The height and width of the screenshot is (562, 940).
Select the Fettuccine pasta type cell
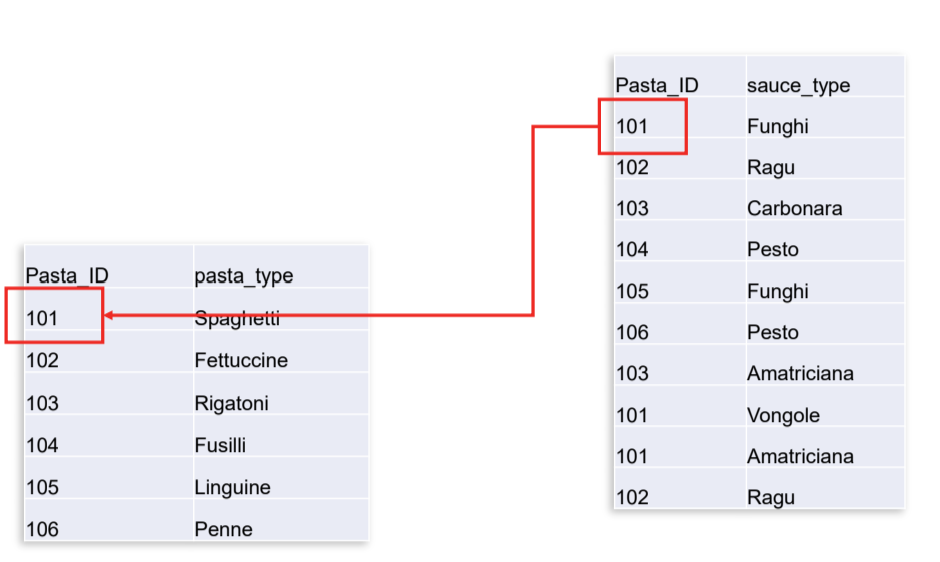[x=241, y=360]
